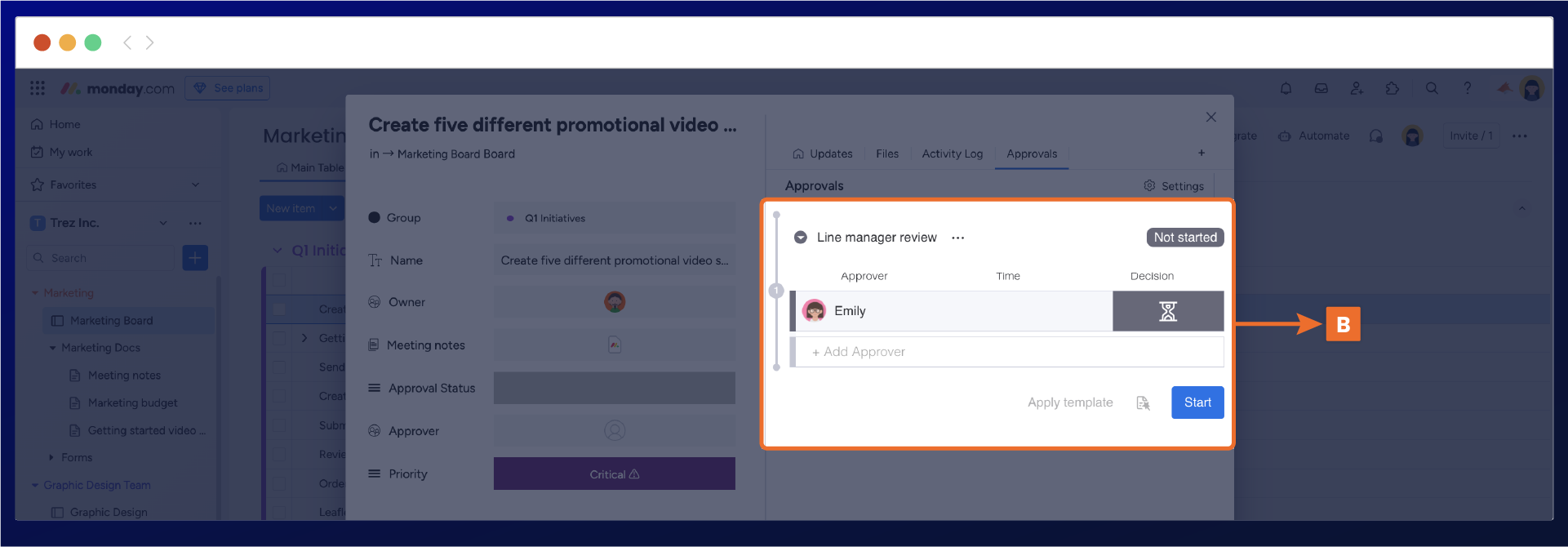1568x547 pixels.
Task: Open Line manager review more options menu
Action: (957, 238)
